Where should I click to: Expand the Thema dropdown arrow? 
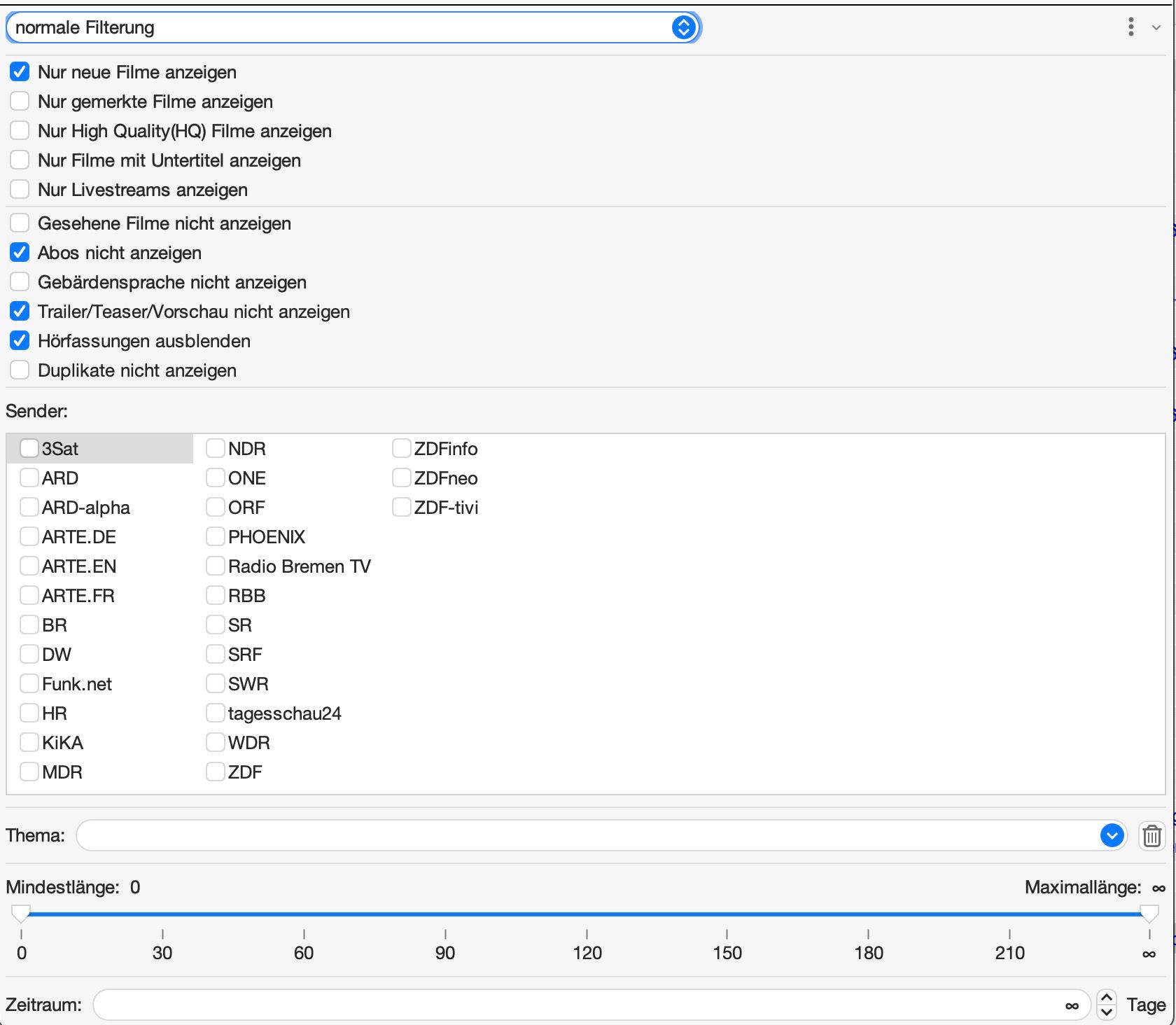(x=1111, y=835)
